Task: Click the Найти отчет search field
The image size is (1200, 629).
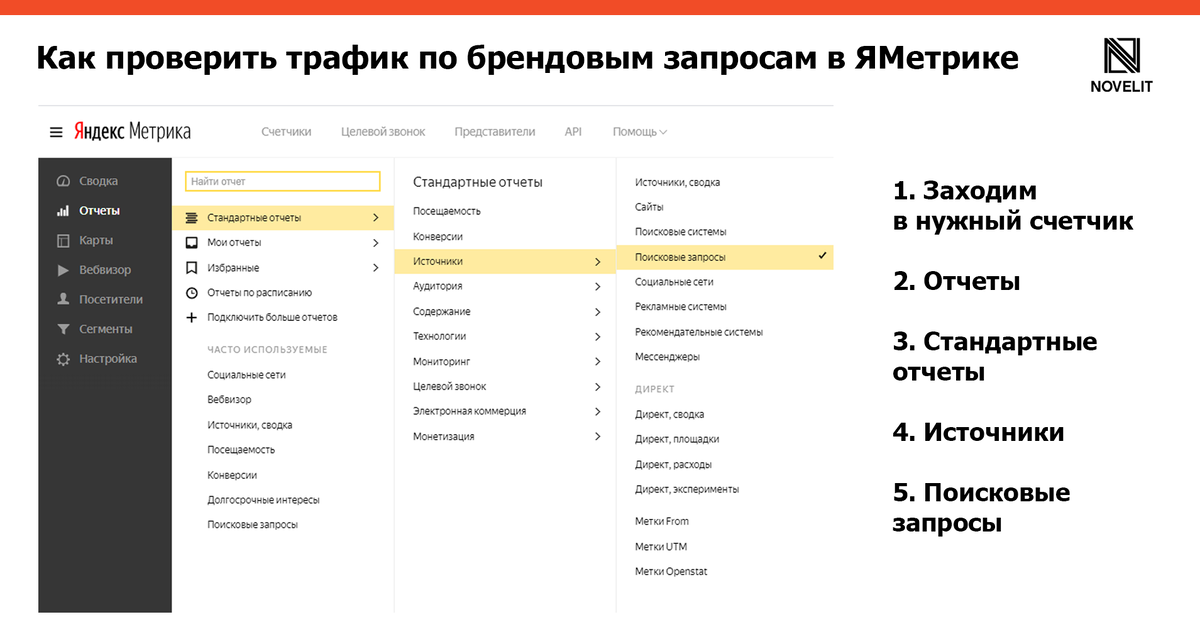Action: click(282, 181)
